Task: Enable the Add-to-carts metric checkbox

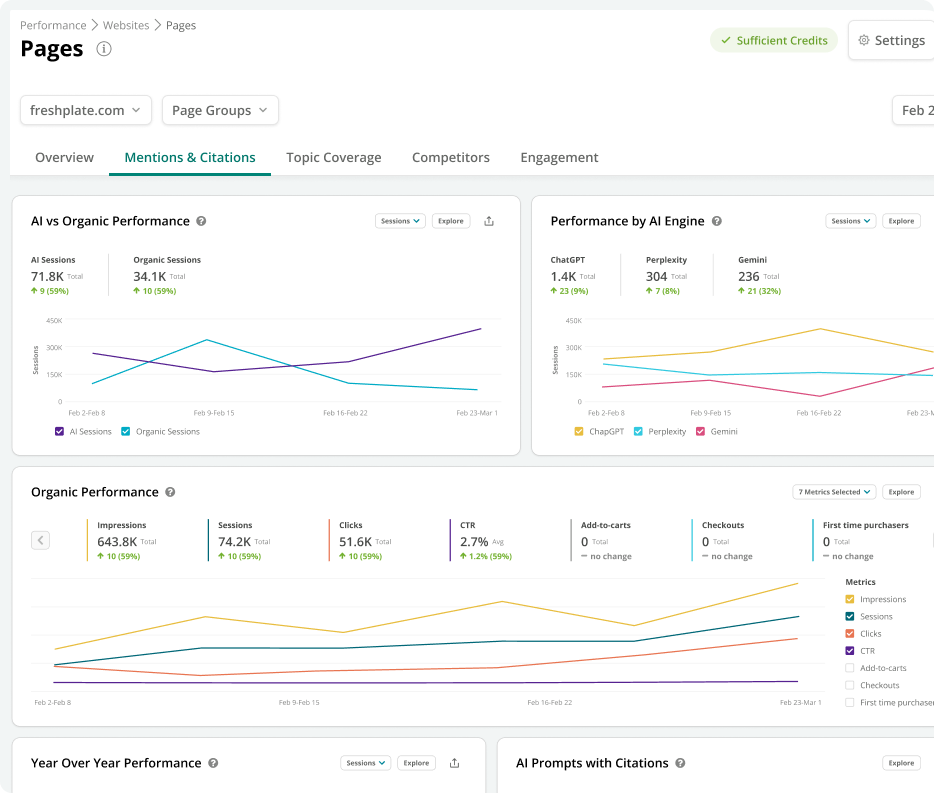Action: 850,668
